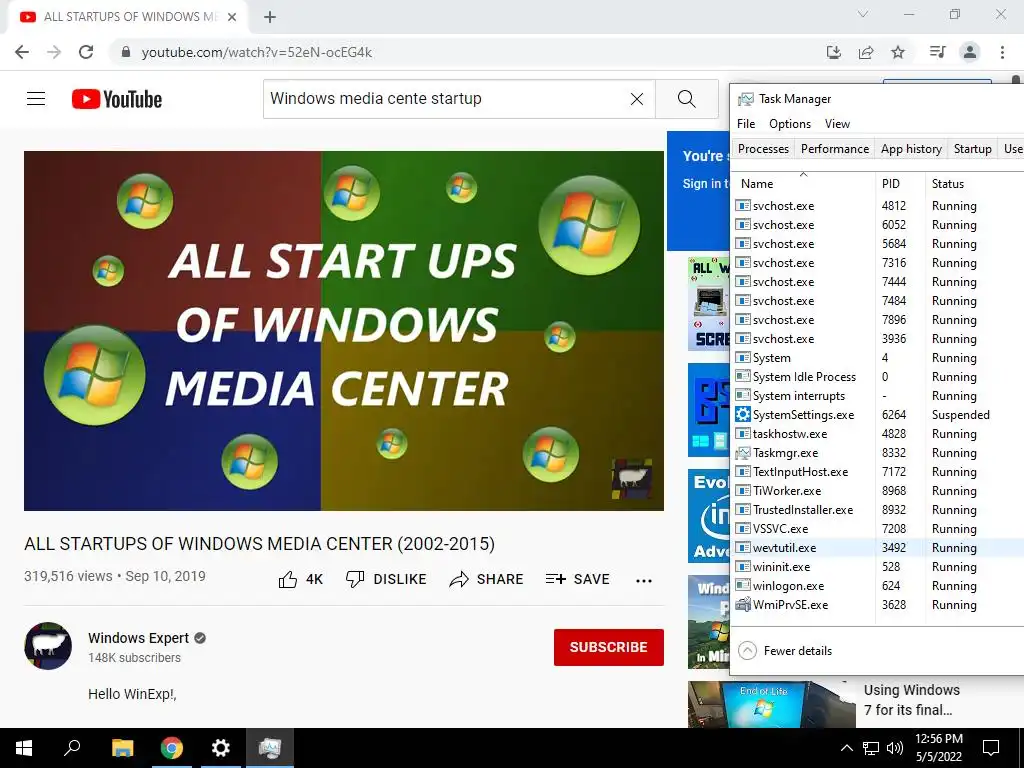Open suggested video Using Windows 7
1024x768 pixels.
click(x=912, y=700)
